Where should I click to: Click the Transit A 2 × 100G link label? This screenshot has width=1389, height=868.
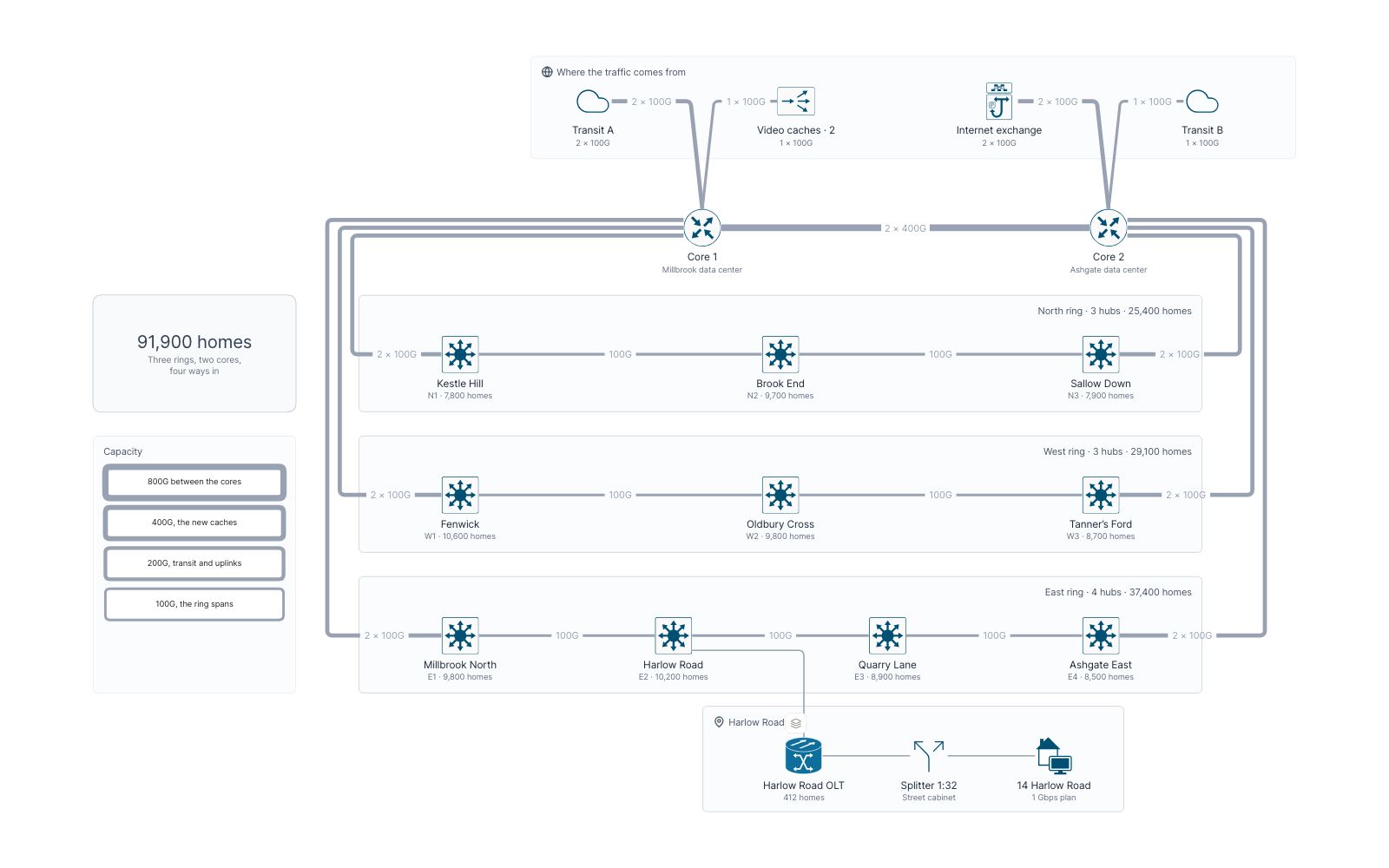coord(651,102)
